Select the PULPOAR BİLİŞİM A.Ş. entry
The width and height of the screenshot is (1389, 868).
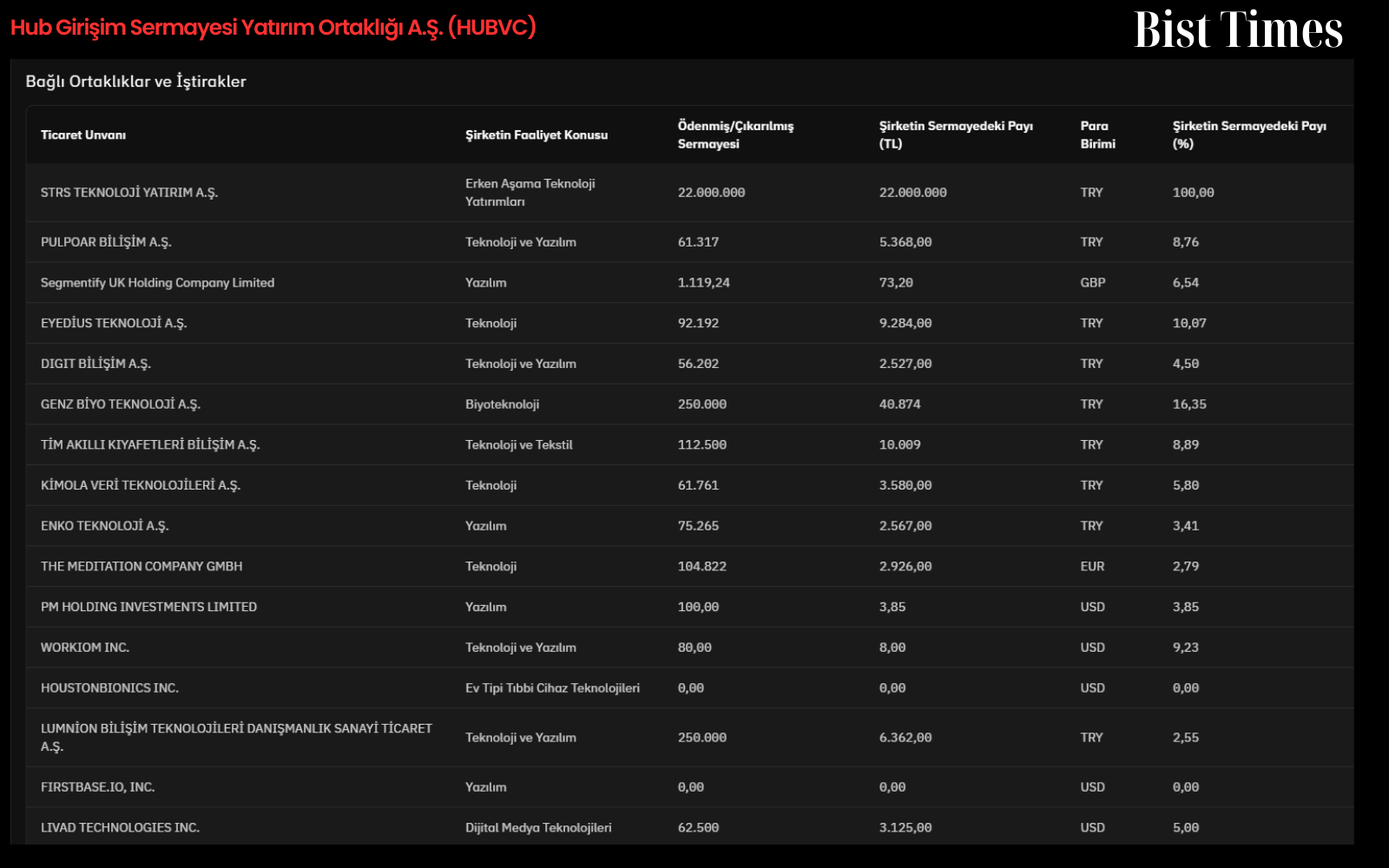(106, 242)
